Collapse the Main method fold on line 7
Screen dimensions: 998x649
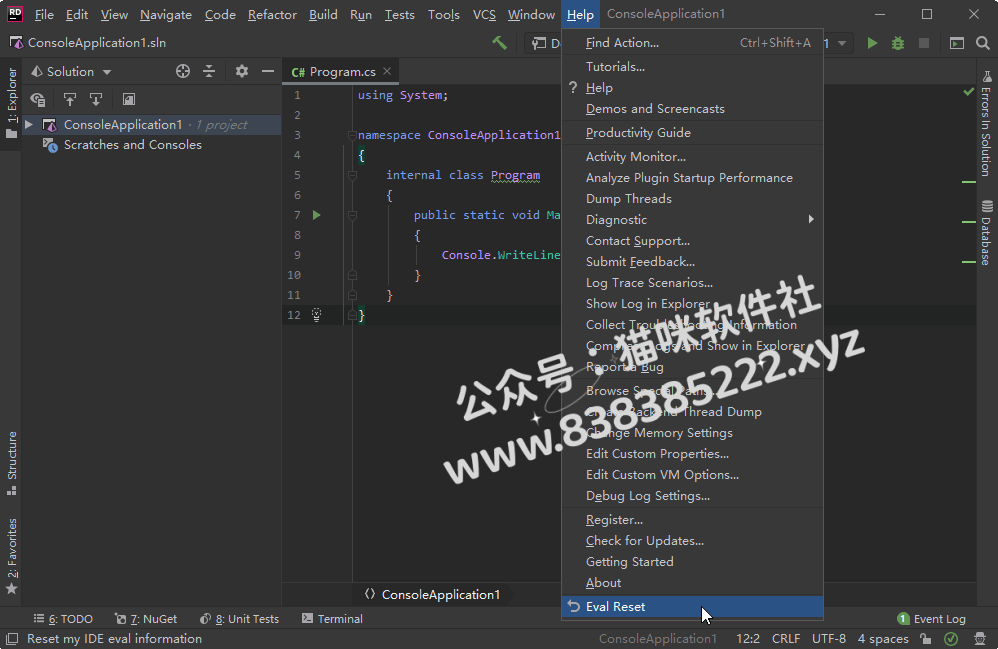(352, 215)
